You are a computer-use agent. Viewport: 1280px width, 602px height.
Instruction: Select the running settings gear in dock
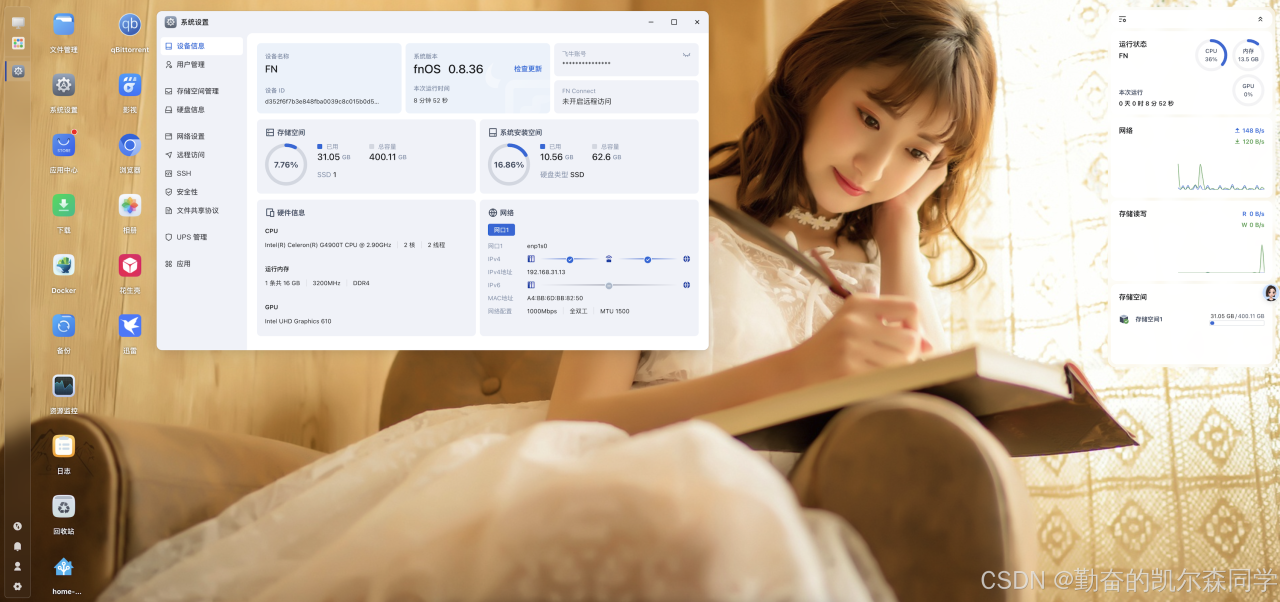[x=18, y=71]
